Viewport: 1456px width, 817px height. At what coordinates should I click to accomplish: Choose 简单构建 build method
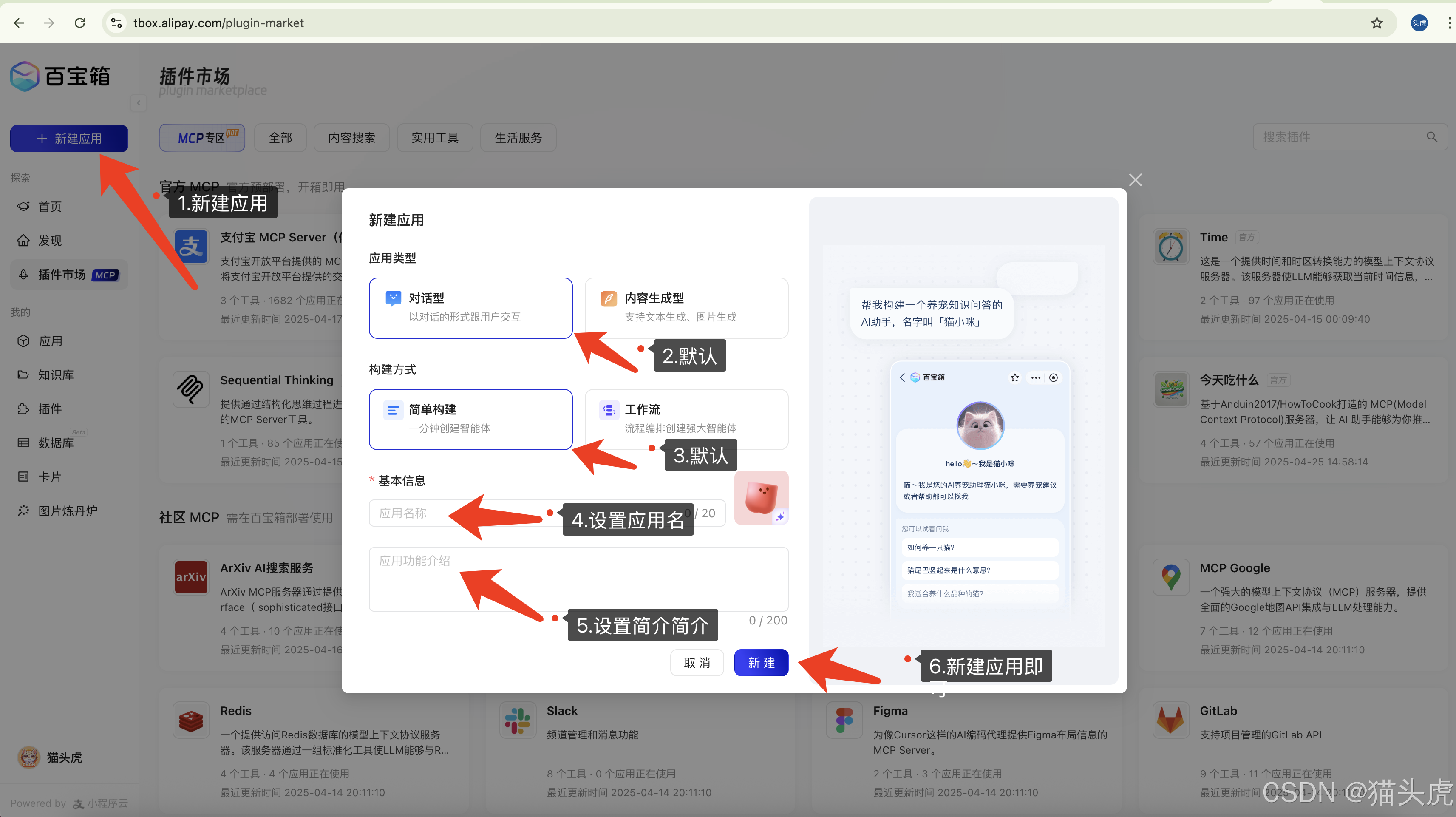tap(470, 419)
